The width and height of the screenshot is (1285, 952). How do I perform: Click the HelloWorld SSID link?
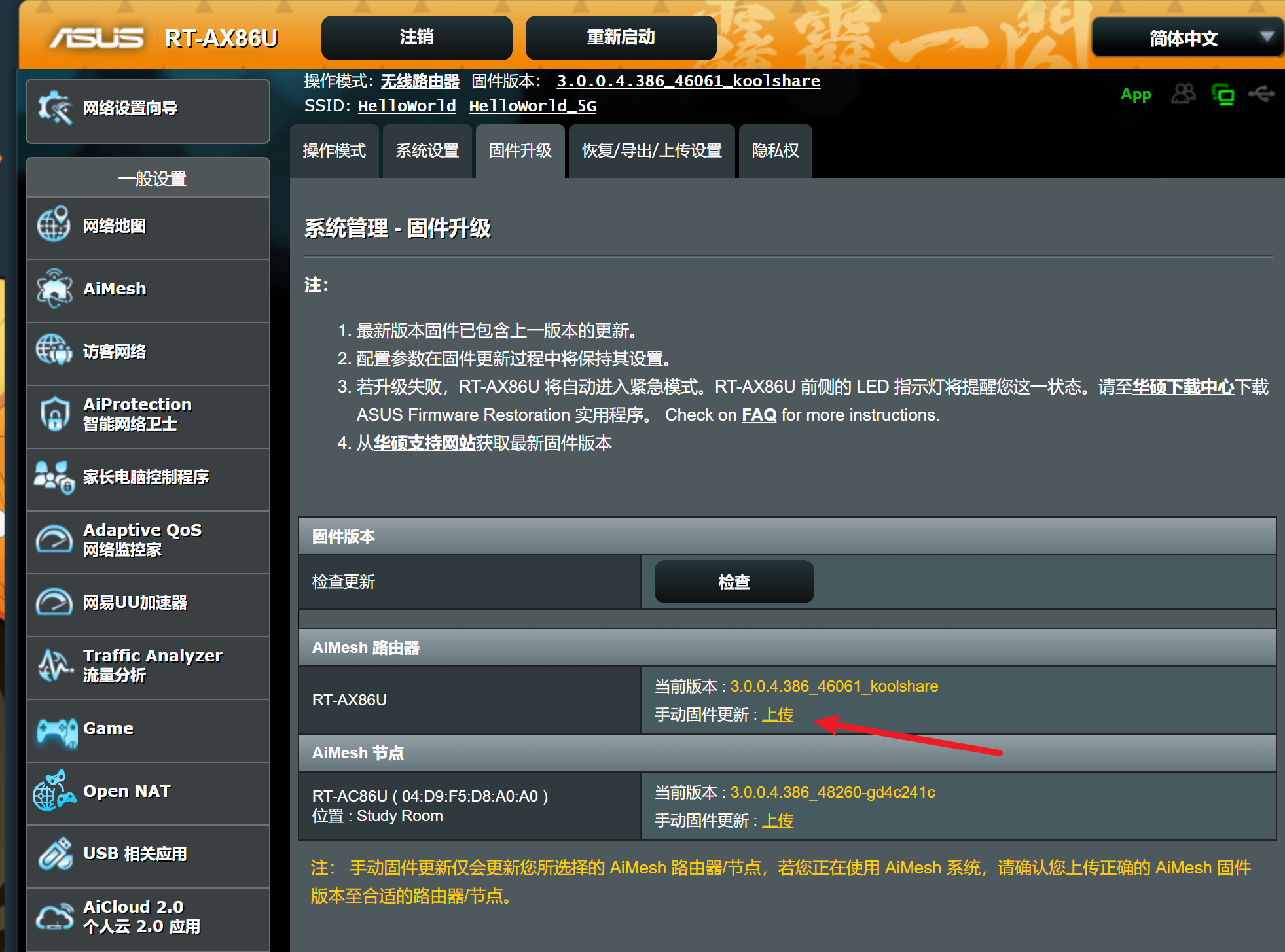[407, 106]
